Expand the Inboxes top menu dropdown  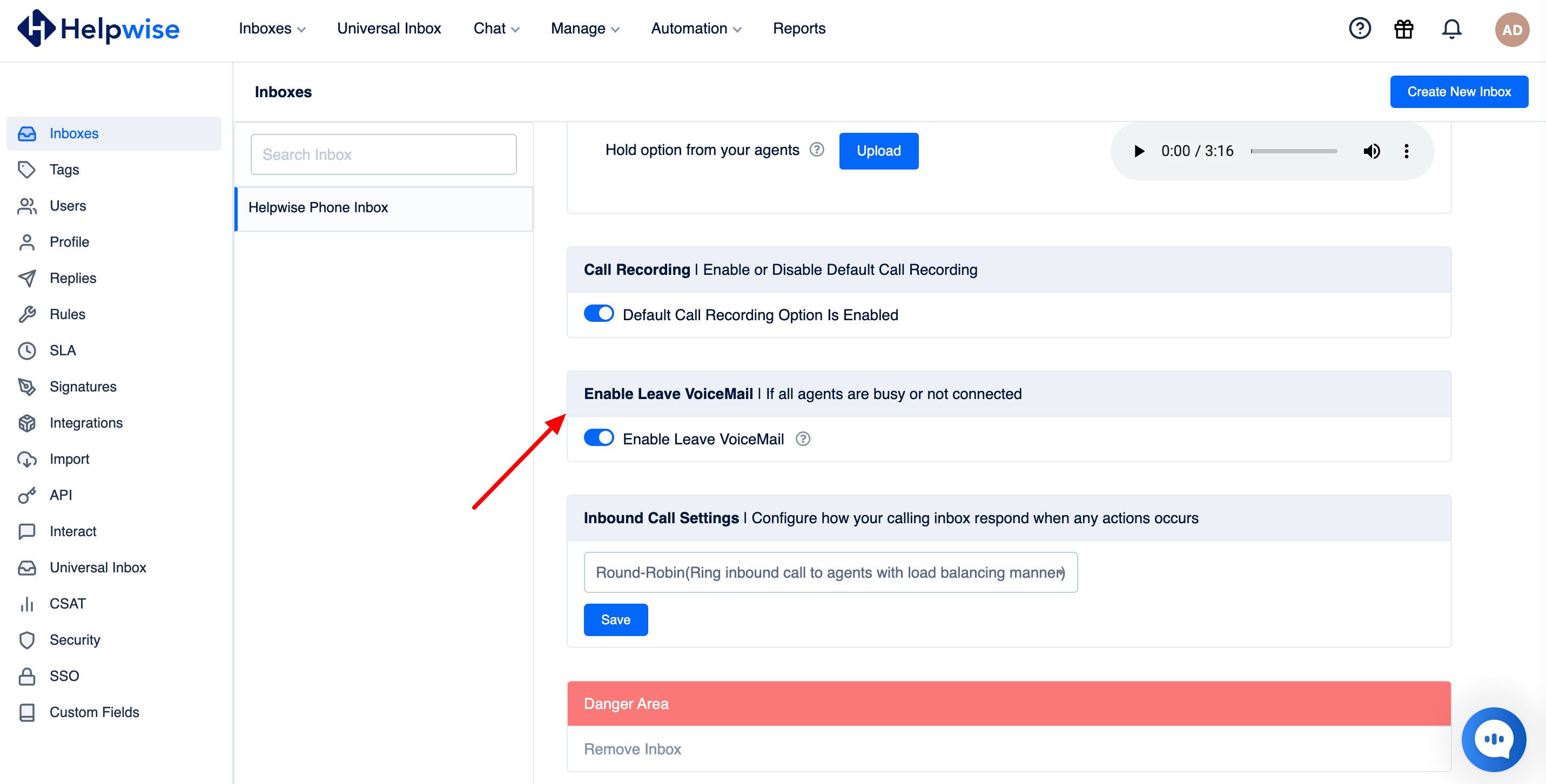coord(272,28)
